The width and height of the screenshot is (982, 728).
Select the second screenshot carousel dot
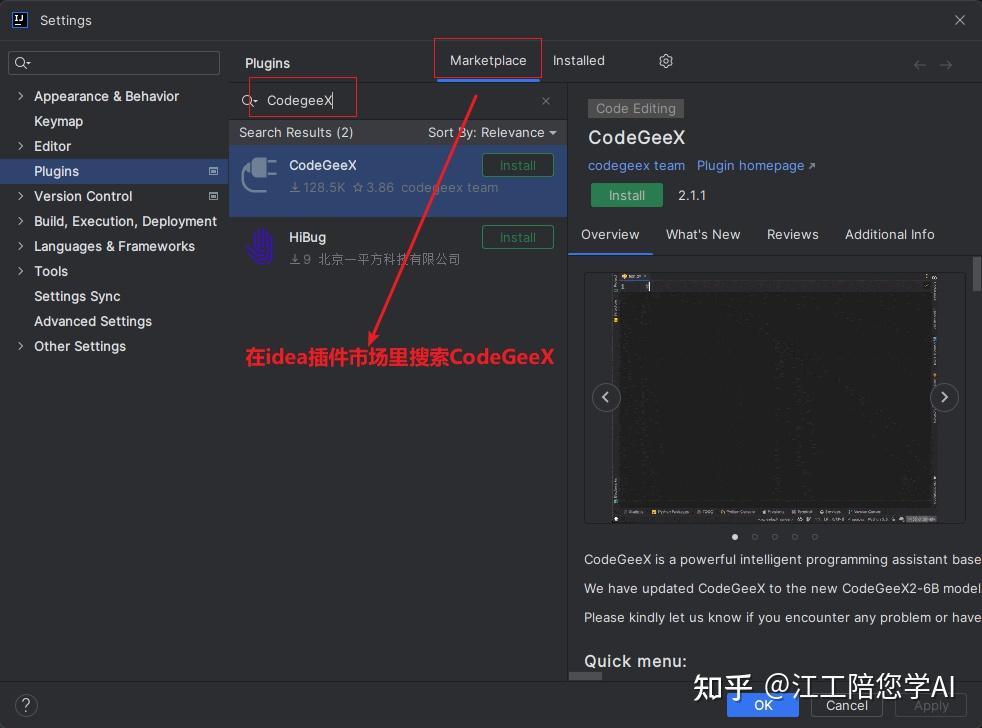point(755,537)
